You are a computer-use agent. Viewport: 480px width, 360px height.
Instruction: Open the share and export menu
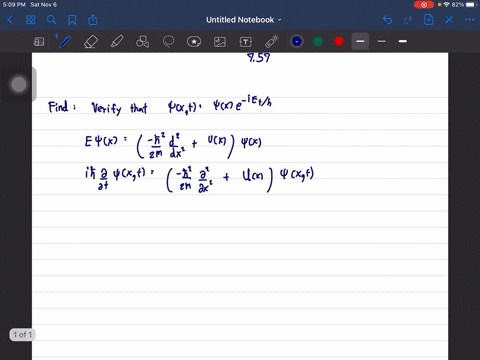[x=93, y=20]
